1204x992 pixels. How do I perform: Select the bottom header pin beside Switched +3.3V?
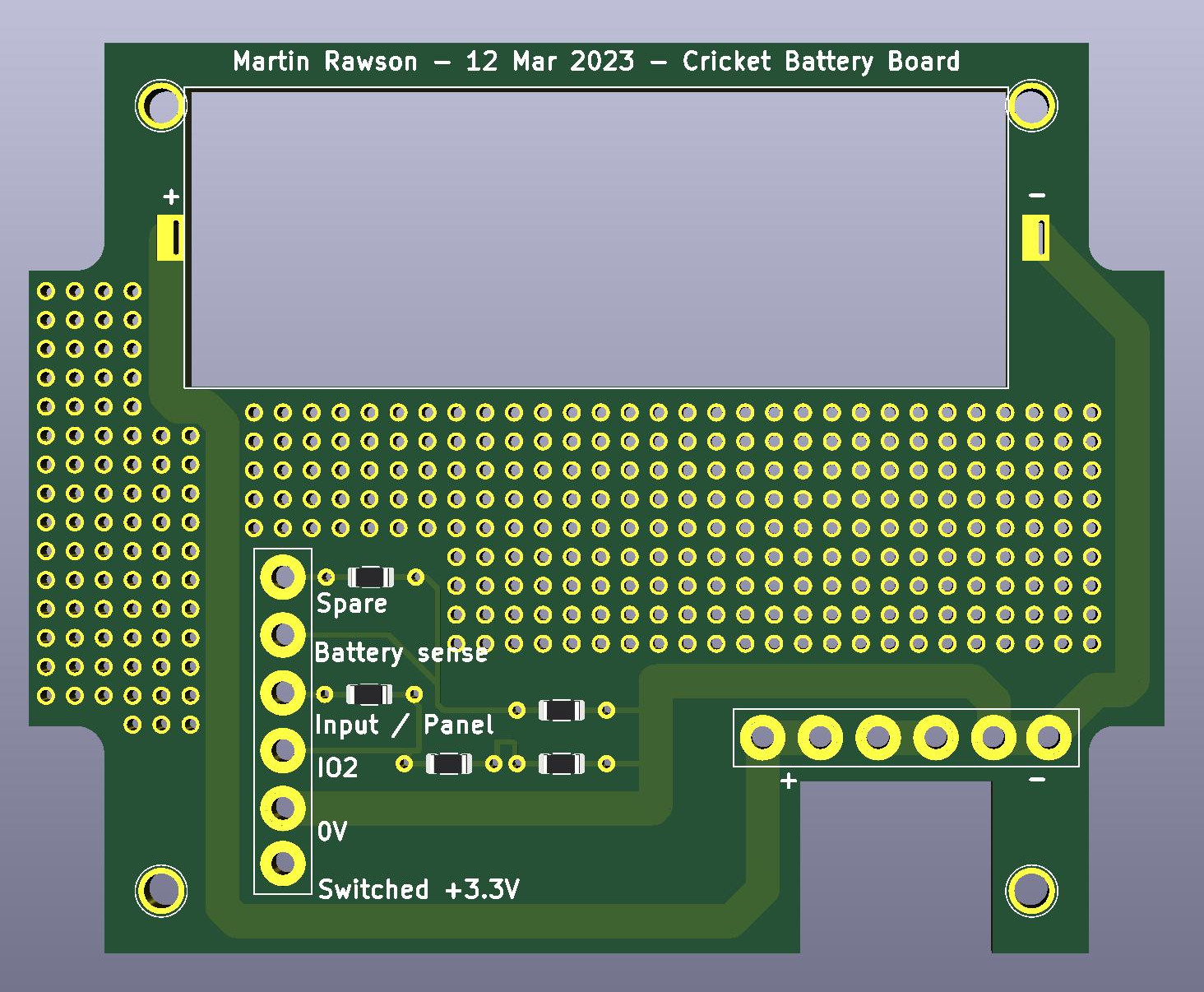[x=283, y=863]
